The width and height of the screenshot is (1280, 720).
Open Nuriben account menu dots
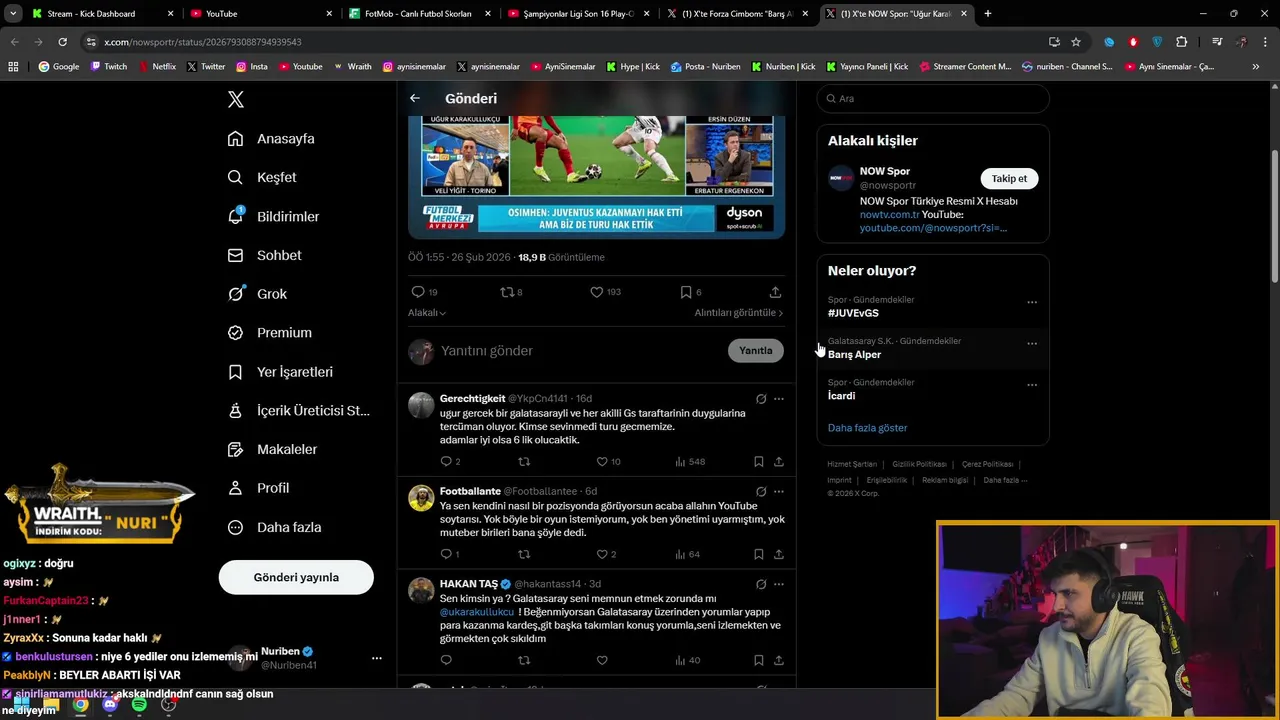pyautogui.click(x=376, y=658)
